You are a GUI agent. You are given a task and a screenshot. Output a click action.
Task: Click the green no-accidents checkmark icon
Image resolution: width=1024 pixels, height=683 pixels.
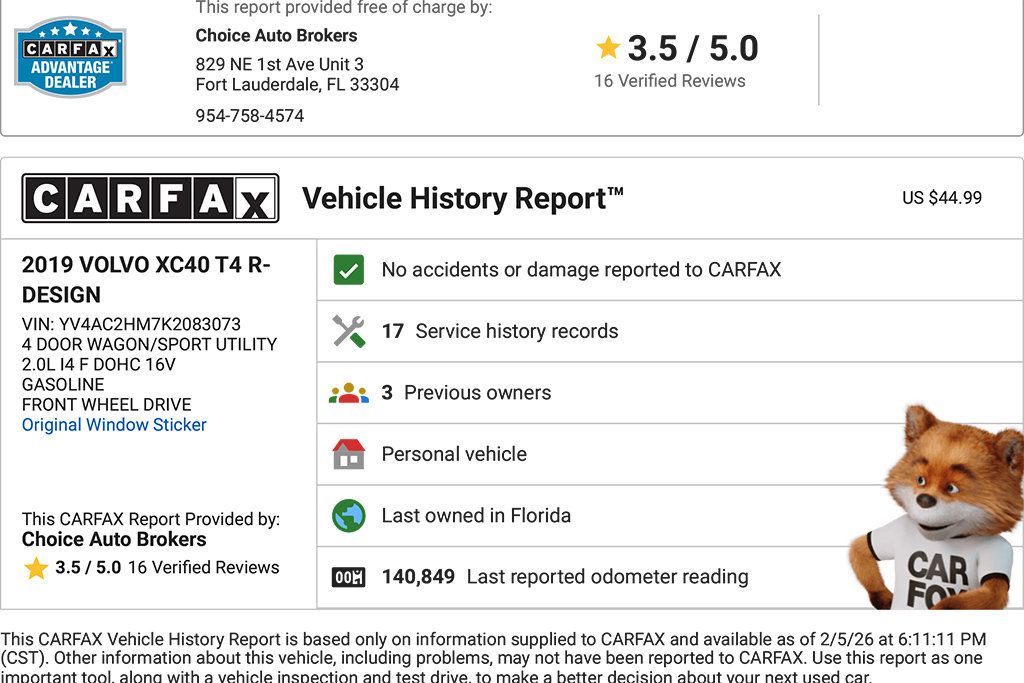[349, 270]
